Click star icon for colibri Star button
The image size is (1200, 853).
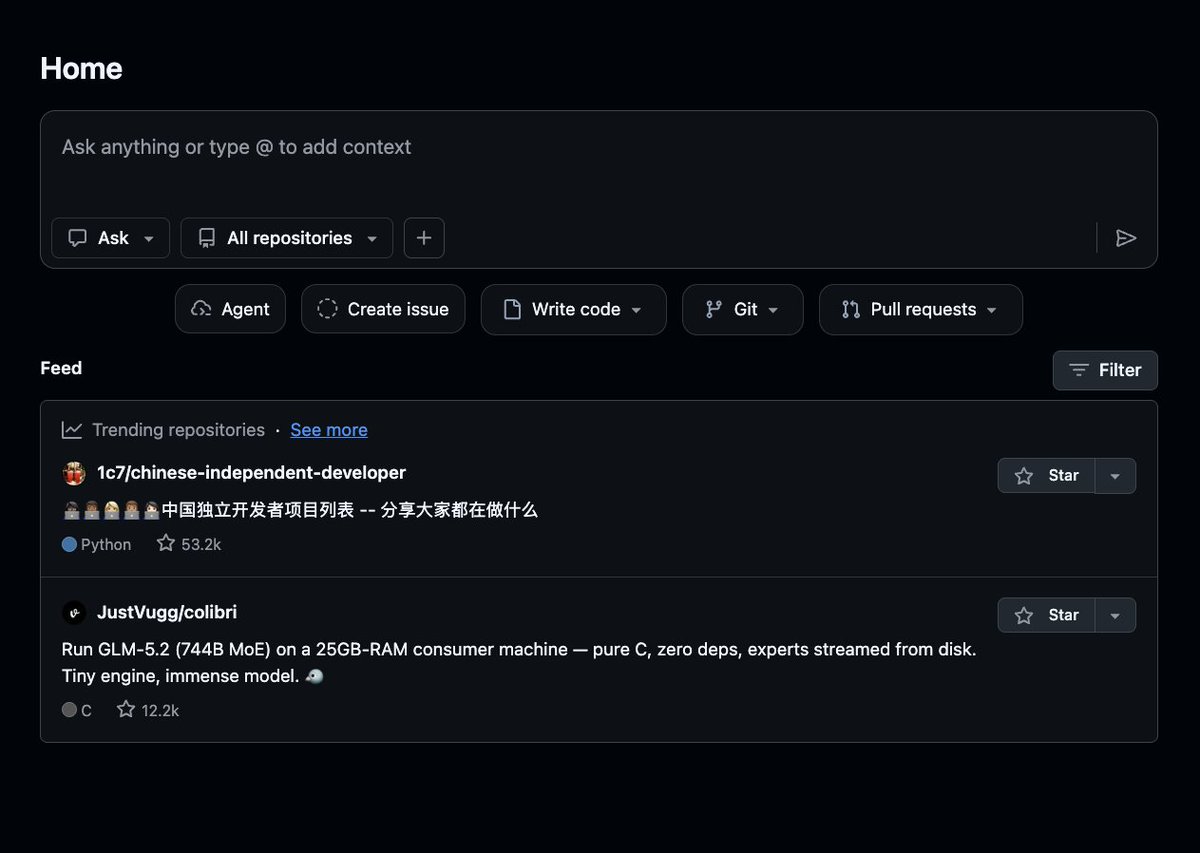[1024, 615]
